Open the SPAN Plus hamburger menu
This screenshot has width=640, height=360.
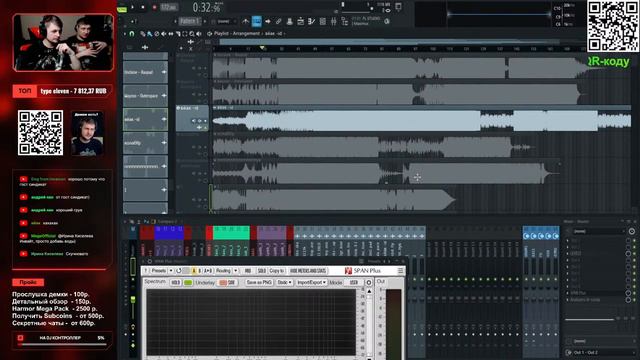pos(400,271)
